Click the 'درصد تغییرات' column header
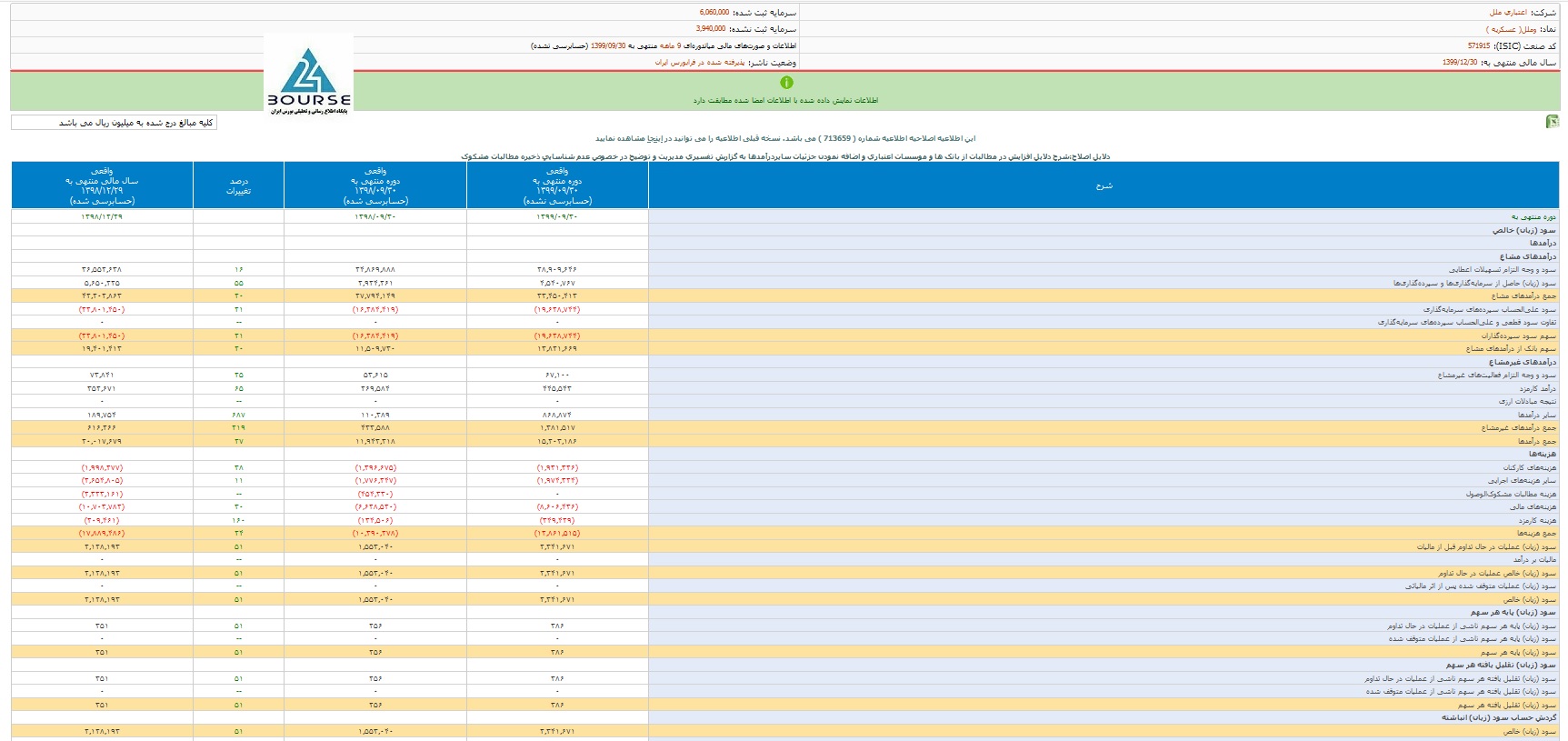The width and height of the screenshot is (1568, 741). (238, 185)
